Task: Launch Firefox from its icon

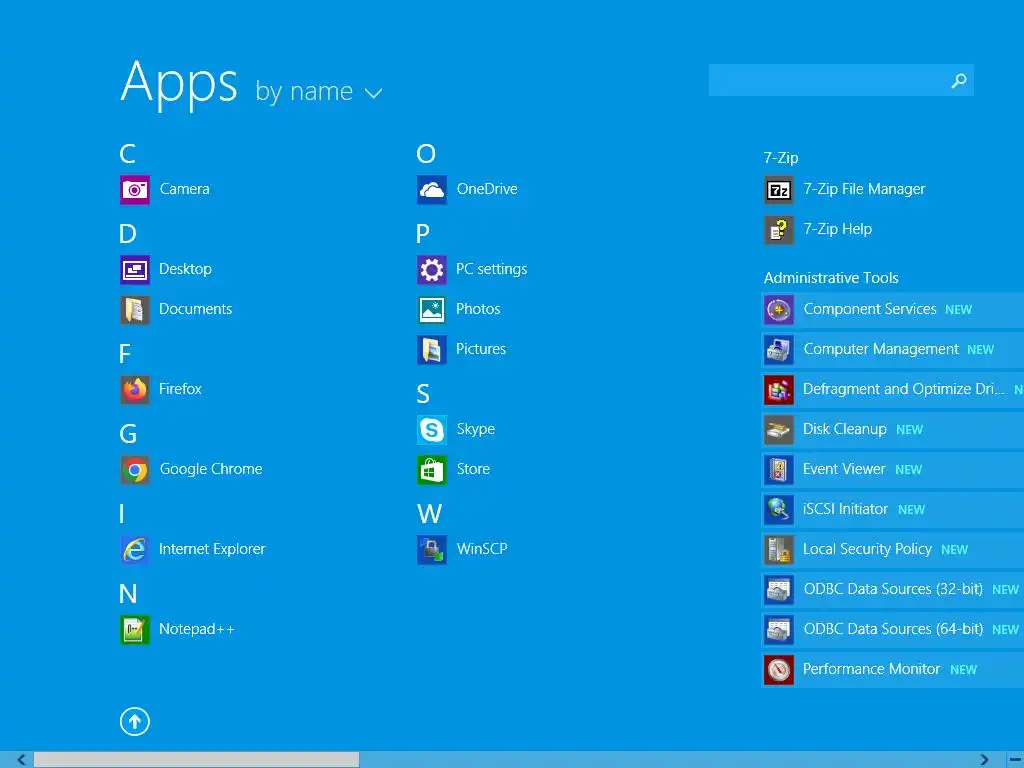Action: click(135, 390)
